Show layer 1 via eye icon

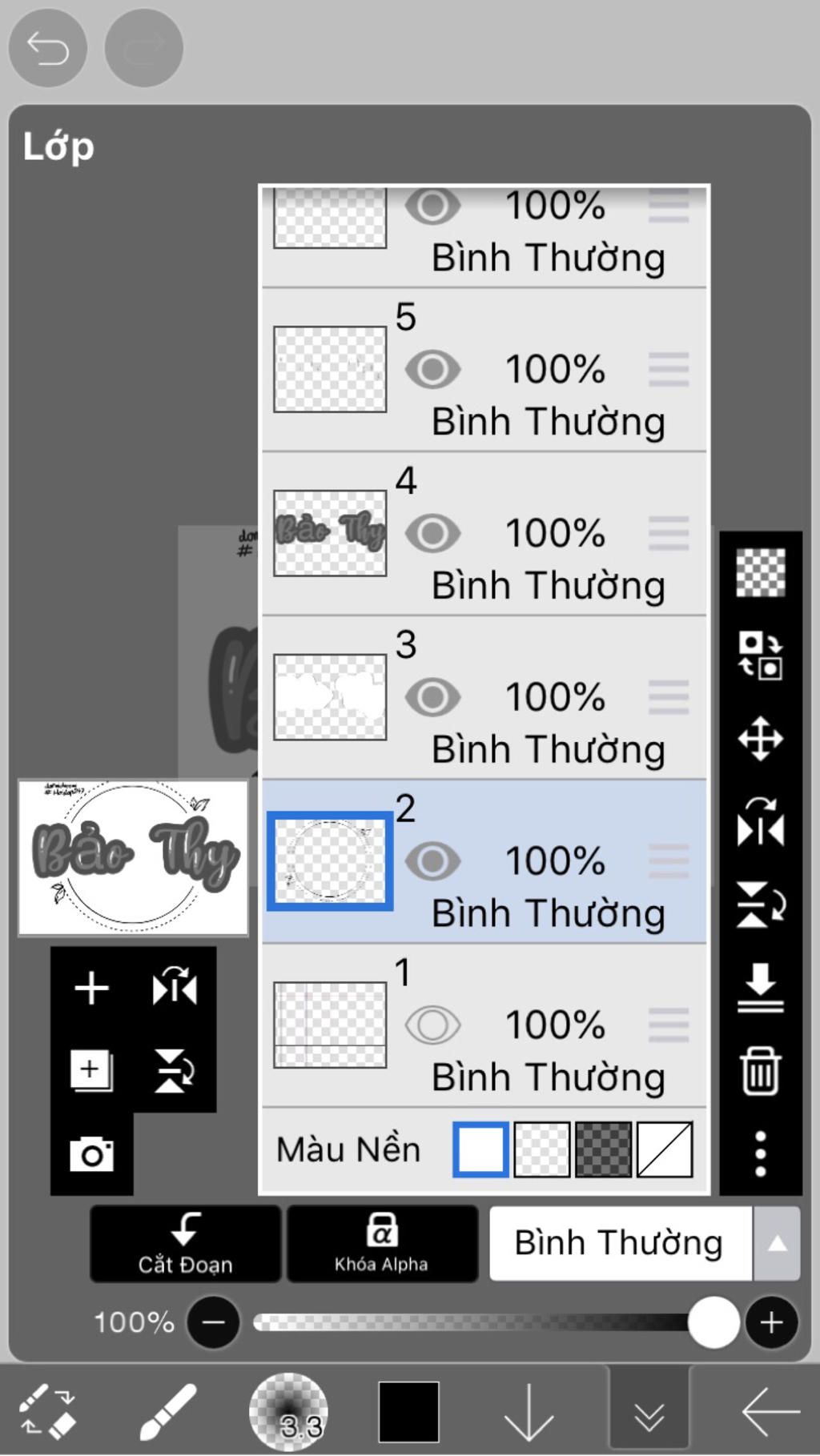coord(432,1025)
